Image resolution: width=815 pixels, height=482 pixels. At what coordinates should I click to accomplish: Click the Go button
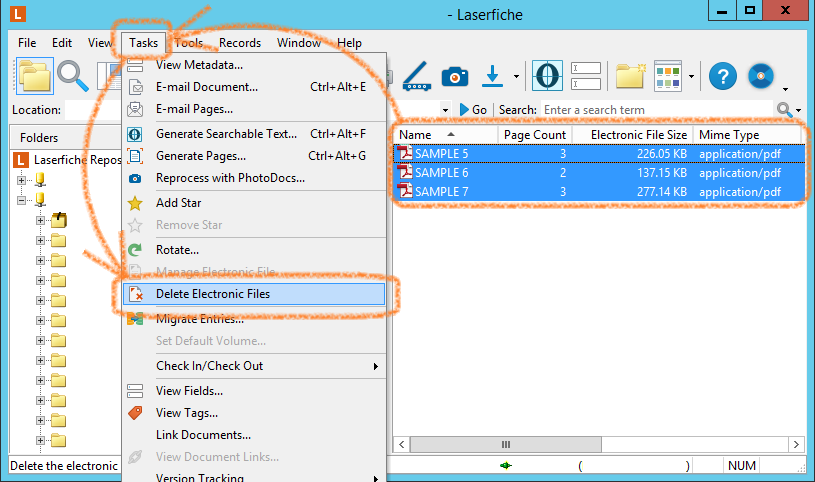click(473, 110)
